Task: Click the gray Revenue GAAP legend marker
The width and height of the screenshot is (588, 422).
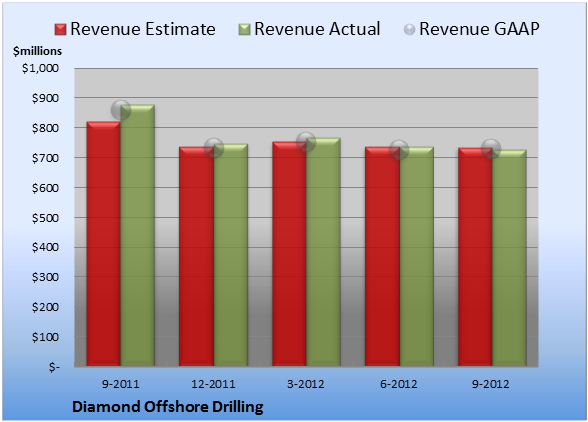Action: pyautogui.click(x=409, y=30)
